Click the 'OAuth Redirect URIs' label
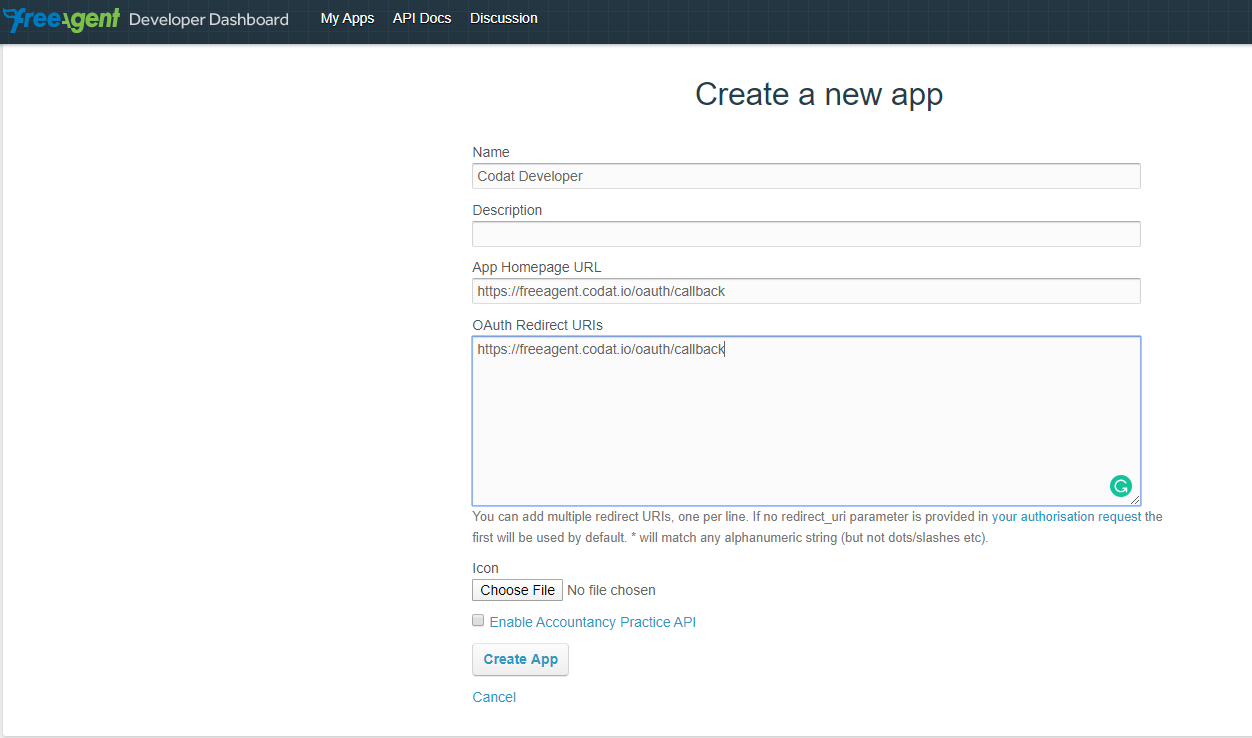The width and height of the screenshot is (1252, 738). pyautogui.click(x=537, y=325)
